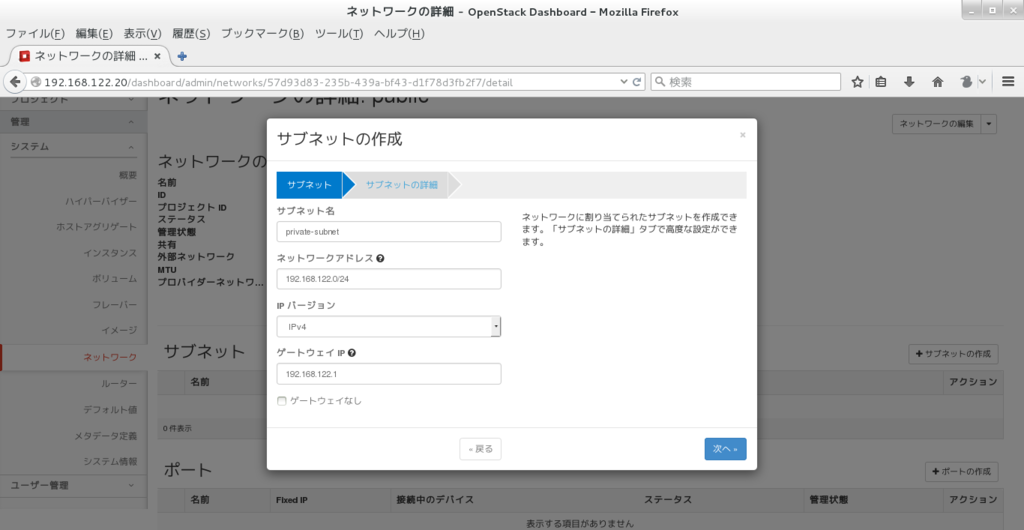Screen dimensions: 1024x530
Task: Click the help icon next to ゲートウェイ IP
Action: pyautogui.click(x=352, y=353)
